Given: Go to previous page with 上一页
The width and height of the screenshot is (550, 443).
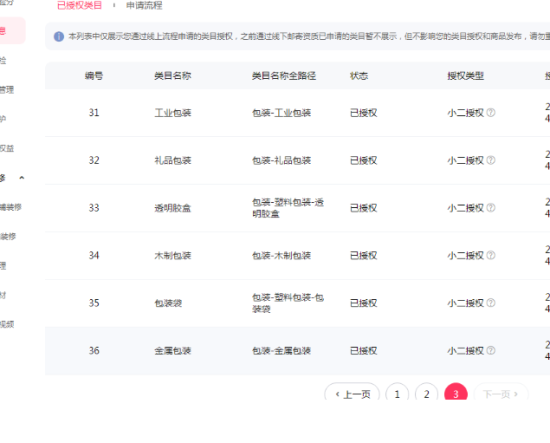Looking at the screenshot, I should tap(352, 394).
